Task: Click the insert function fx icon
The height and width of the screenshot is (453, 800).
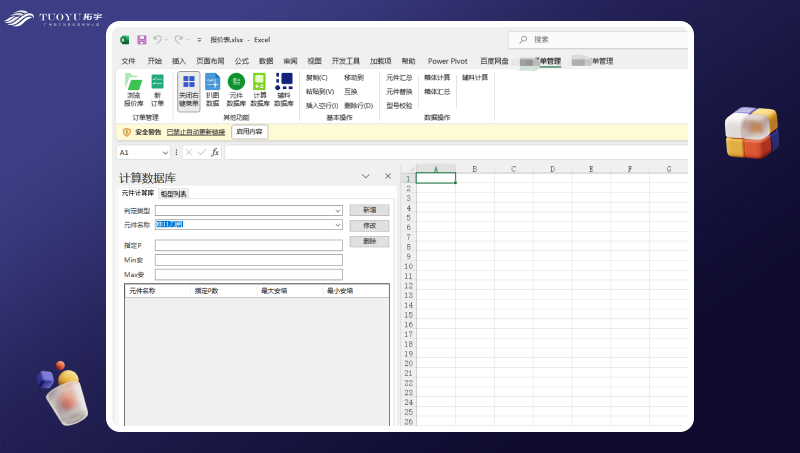Action: tap(215, 152)
